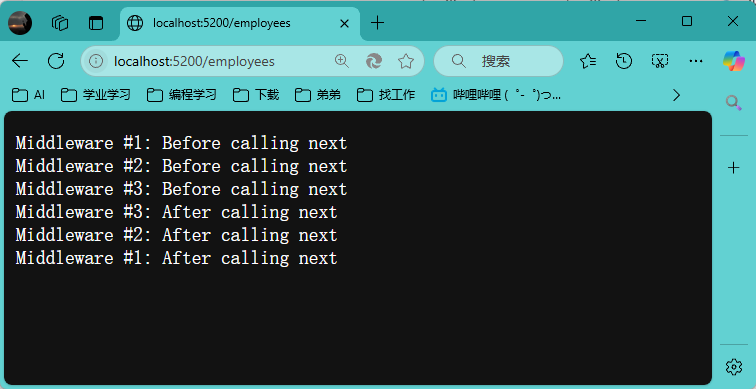Open the workspaces icon
Screen dimensions: 756x389
60,23
